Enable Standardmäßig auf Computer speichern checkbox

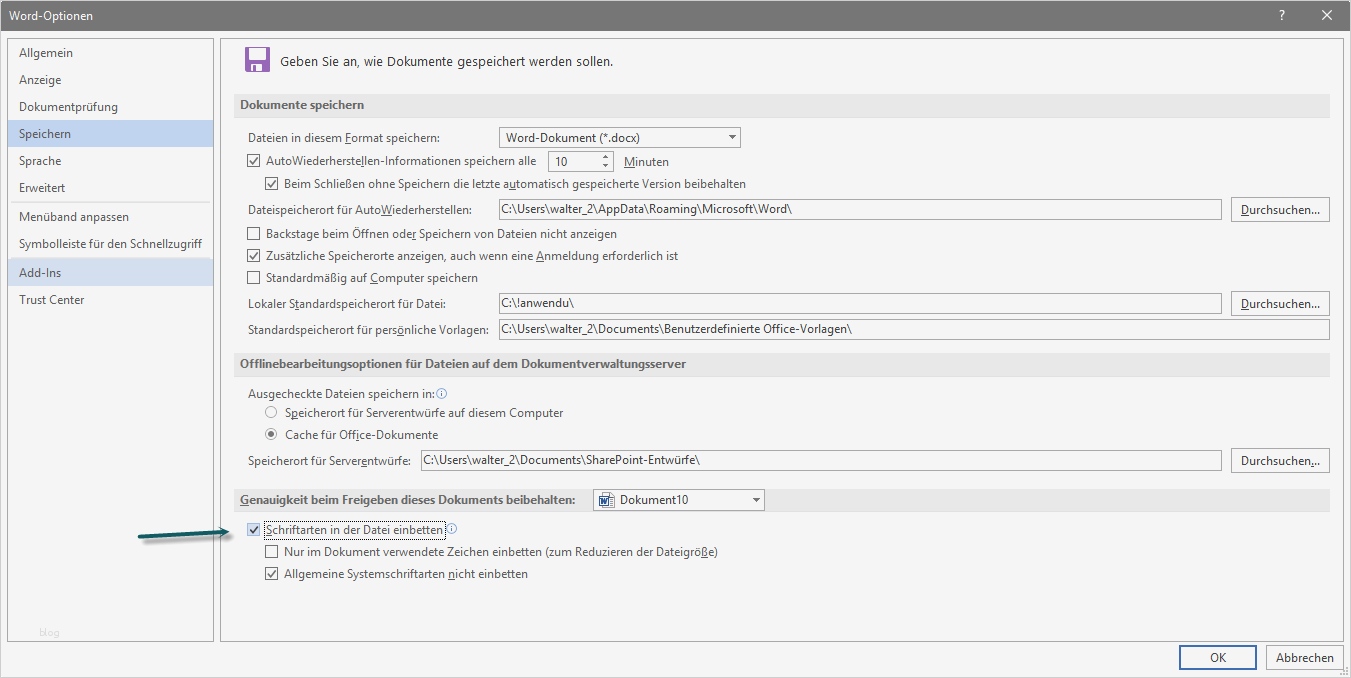[254, 278]
